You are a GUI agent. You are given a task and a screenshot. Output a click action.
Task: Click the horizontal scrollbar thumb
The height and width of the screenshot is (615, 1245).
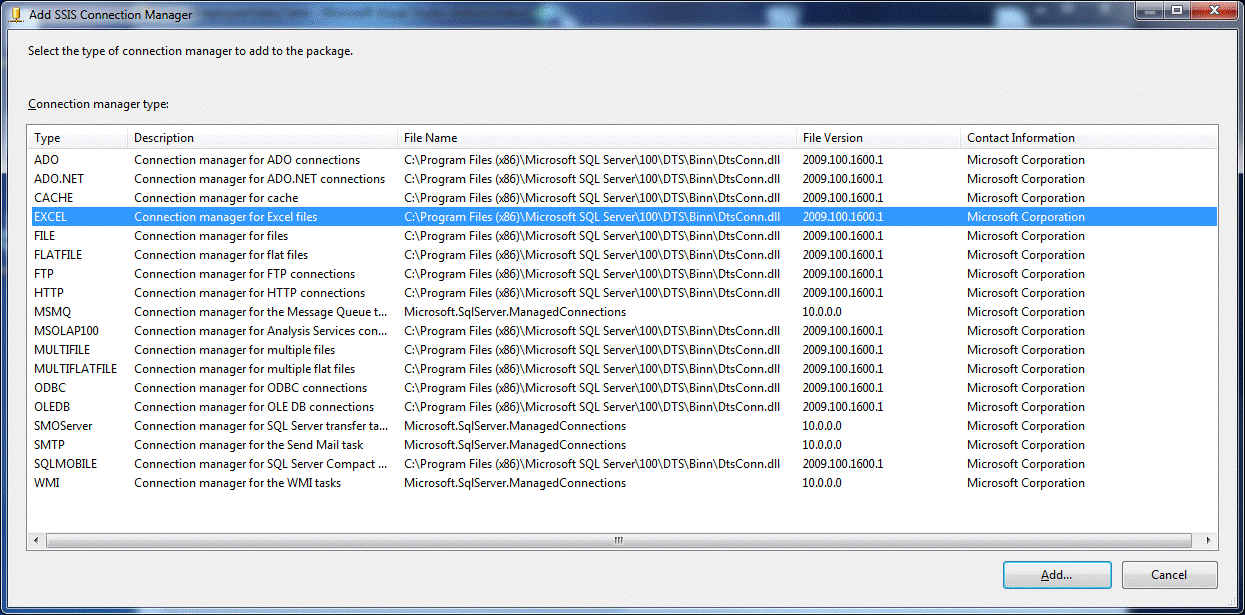618,540
